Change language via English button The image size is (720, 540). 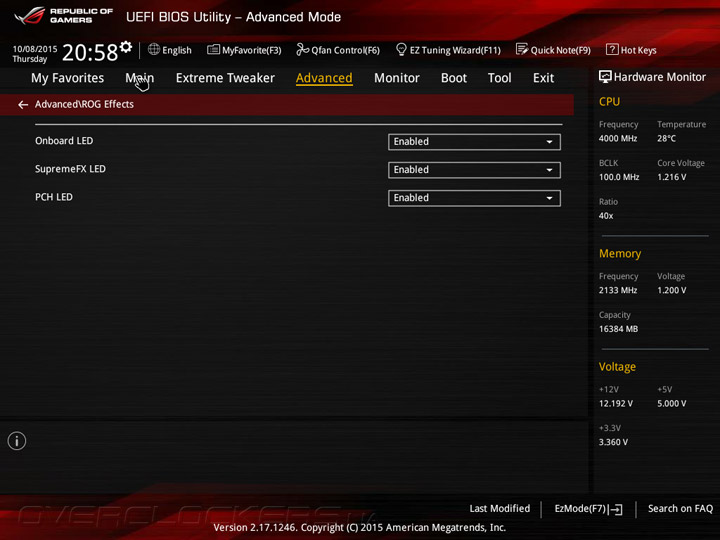(x=169, y=50)
